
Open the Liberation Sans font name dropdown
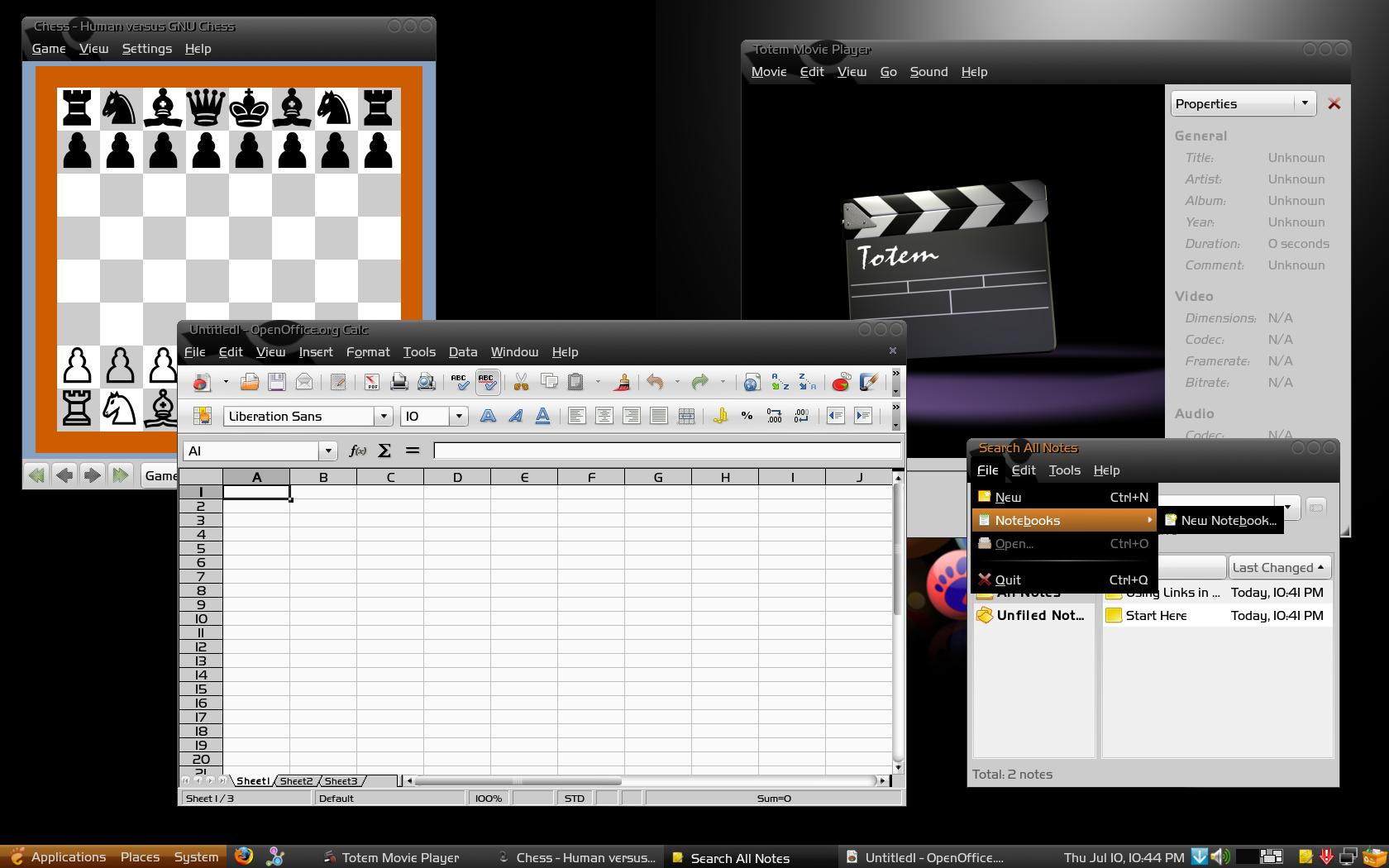point(384,416)
